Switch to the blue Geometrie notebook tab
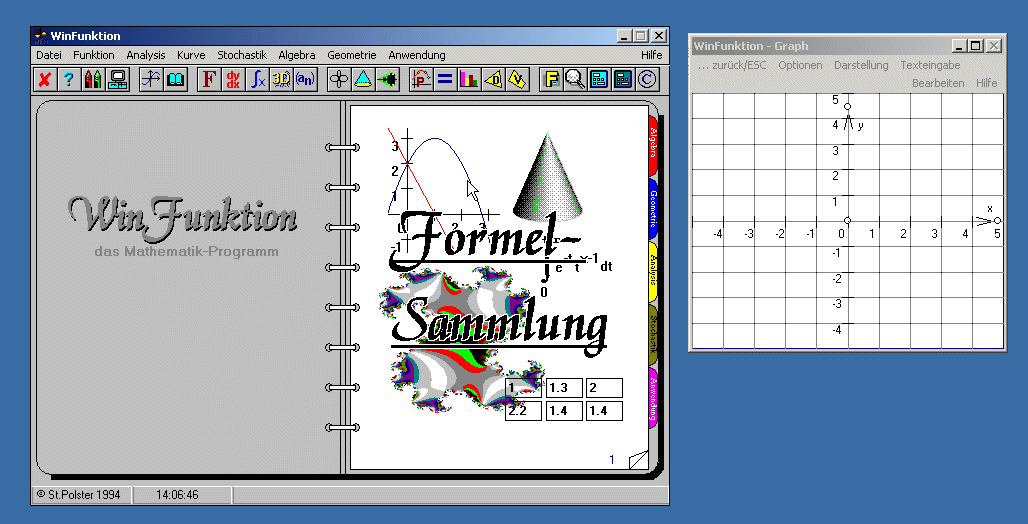1028x524 pixels. tap(653, 209)
